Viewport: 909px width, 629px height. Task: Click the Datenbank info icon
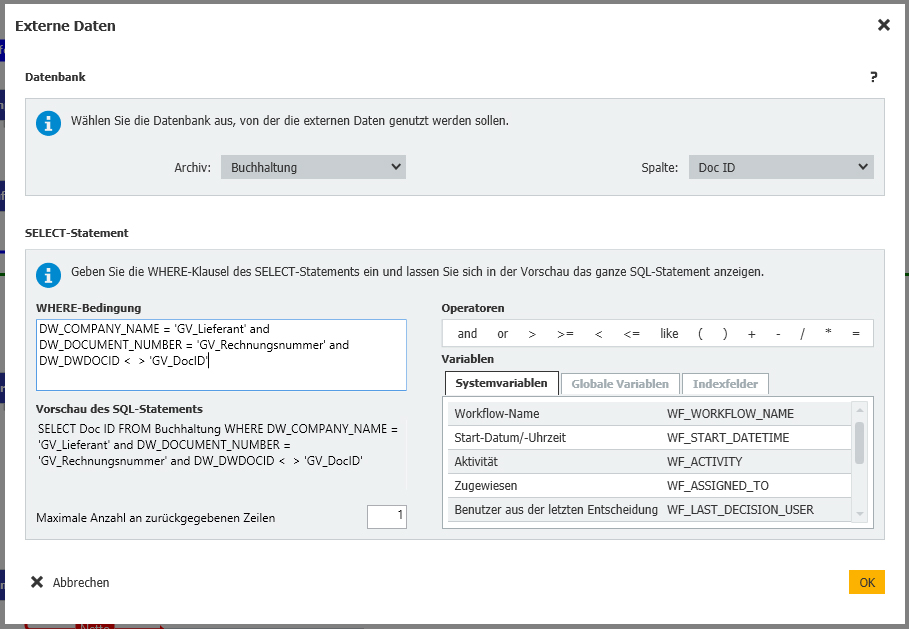pyautogui.click(x=48, y=122)
